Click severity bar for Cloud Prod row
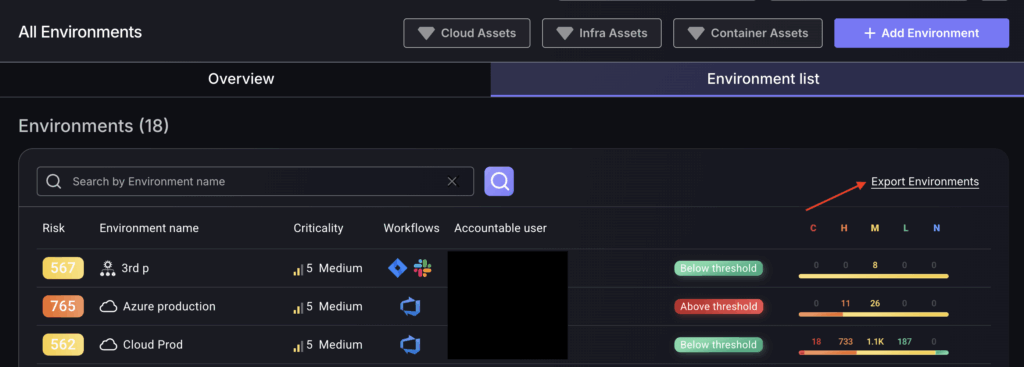Image resolution: width=1024 pixels, height=367 pixels. pos(873,353)
